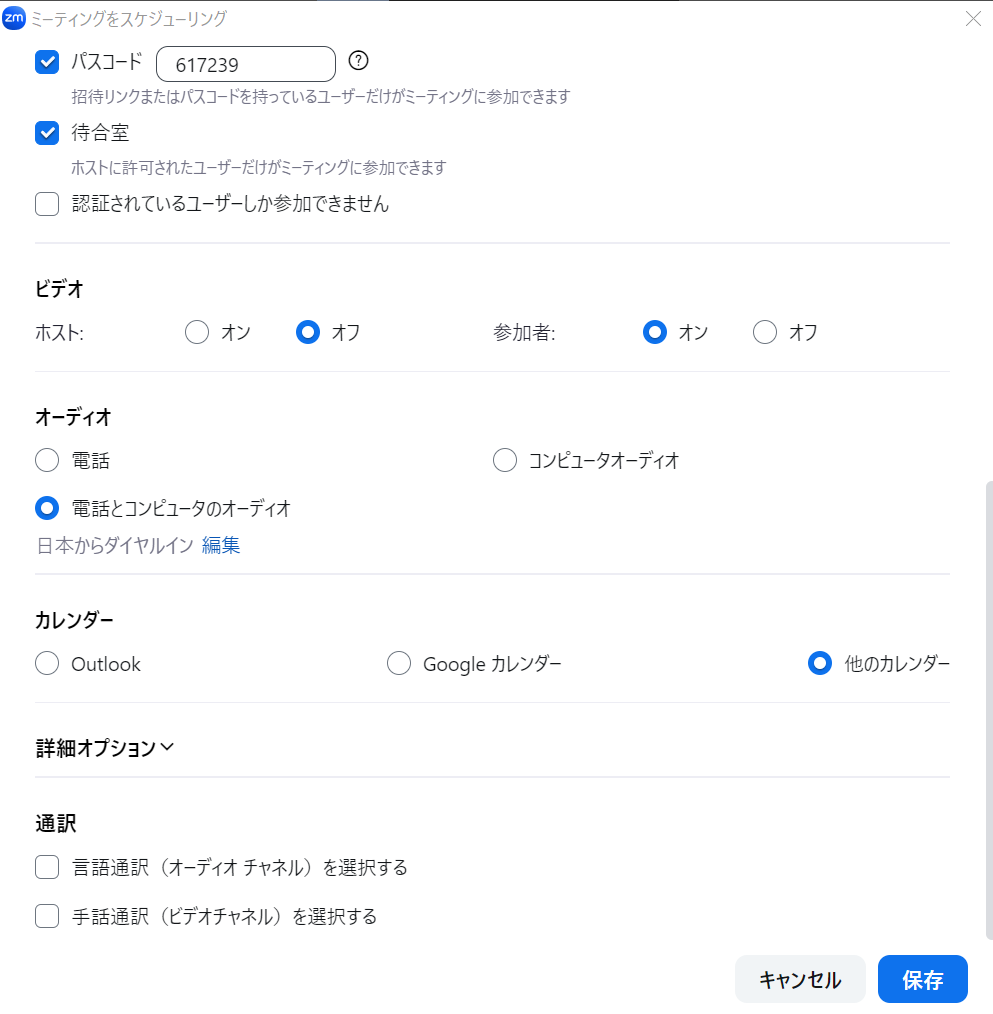
Task: Uncheck the 待合室 checkbox
Action: pyautogui.click(x=47, y=133)
